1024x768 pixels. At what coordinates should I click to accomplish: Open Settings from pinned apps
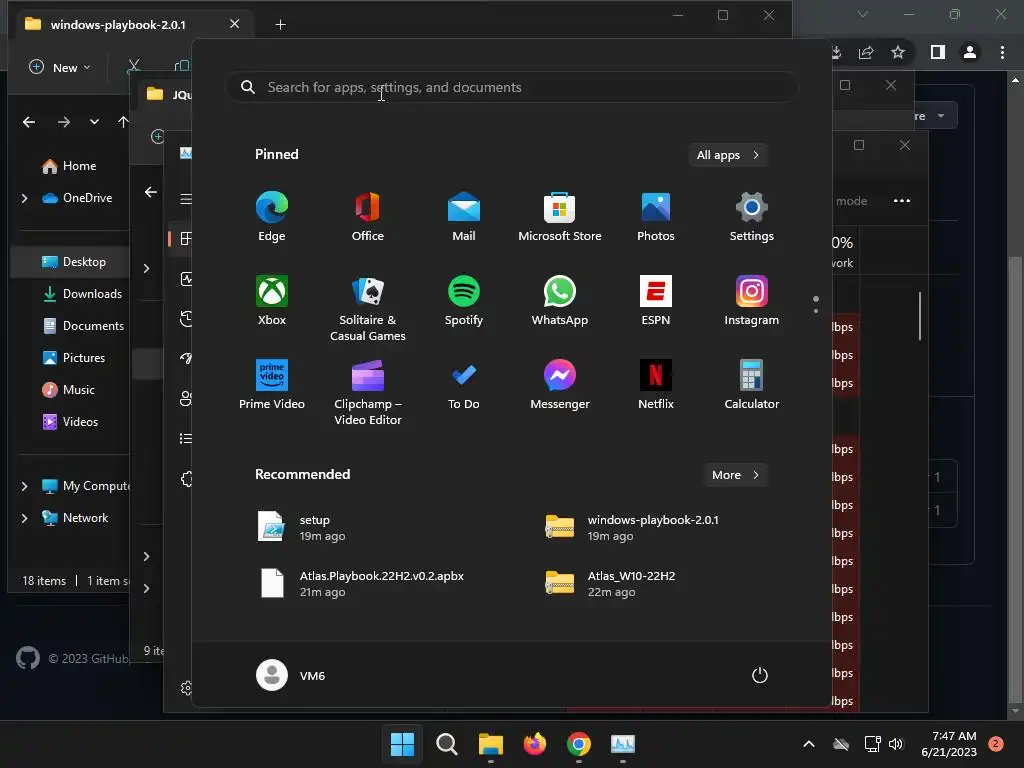(x=752, y=217)
